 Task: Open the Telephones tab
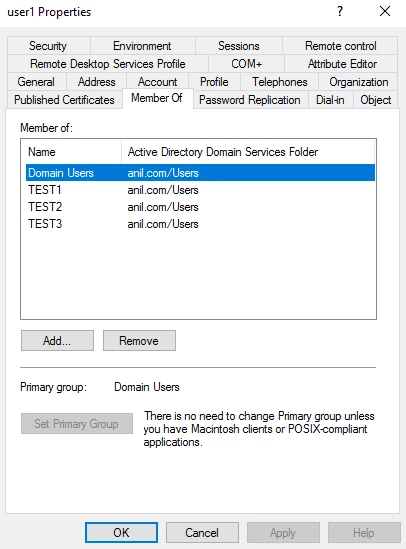pos(279,82)
